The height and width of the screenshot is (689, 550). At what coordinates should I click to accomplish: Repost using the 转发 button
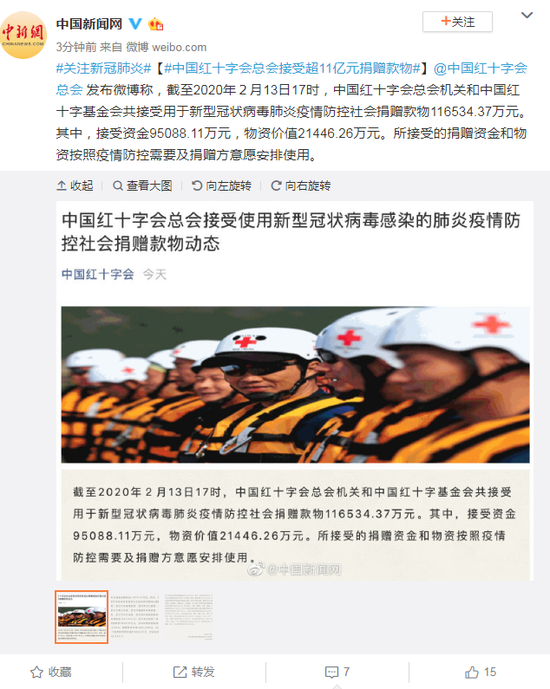tap(194, 672)
